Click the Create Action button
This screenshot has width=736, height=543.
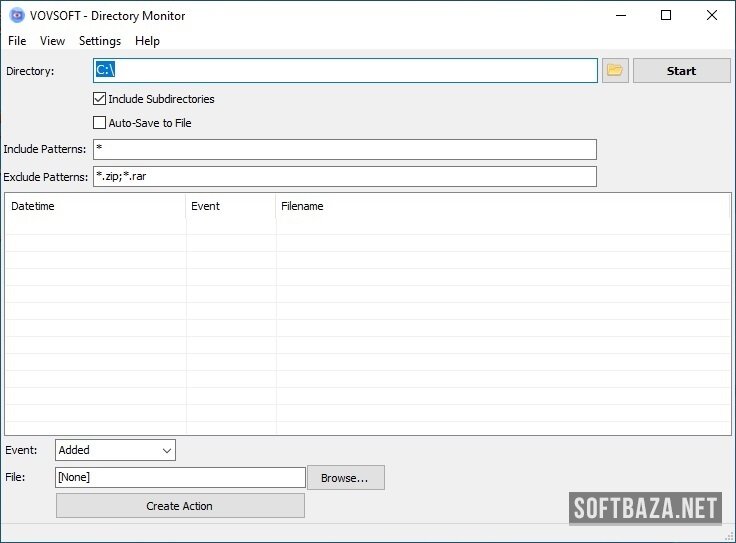(180, 506)
